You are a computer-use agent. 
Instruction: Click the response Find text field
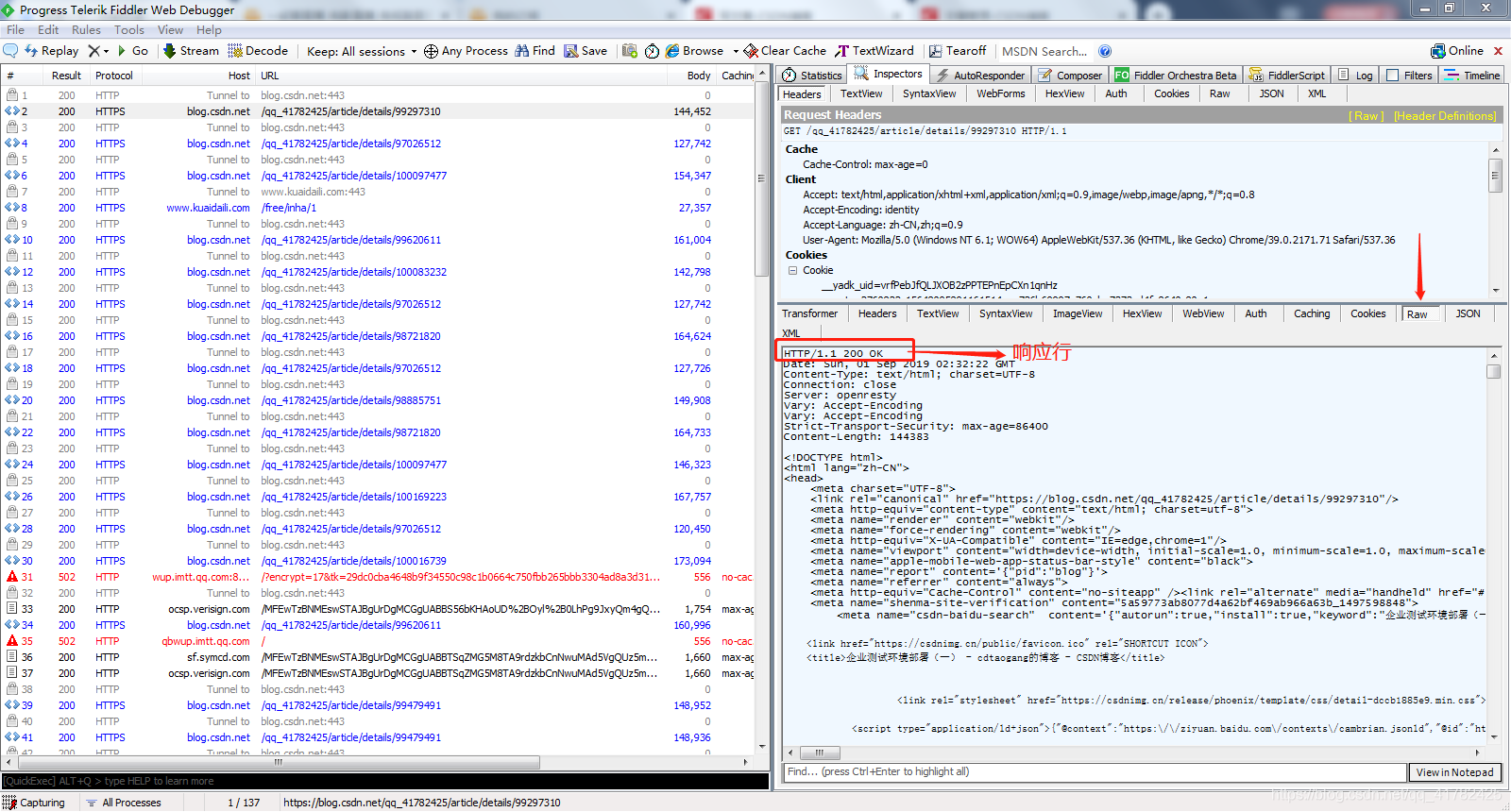[x=1095, y=772]
